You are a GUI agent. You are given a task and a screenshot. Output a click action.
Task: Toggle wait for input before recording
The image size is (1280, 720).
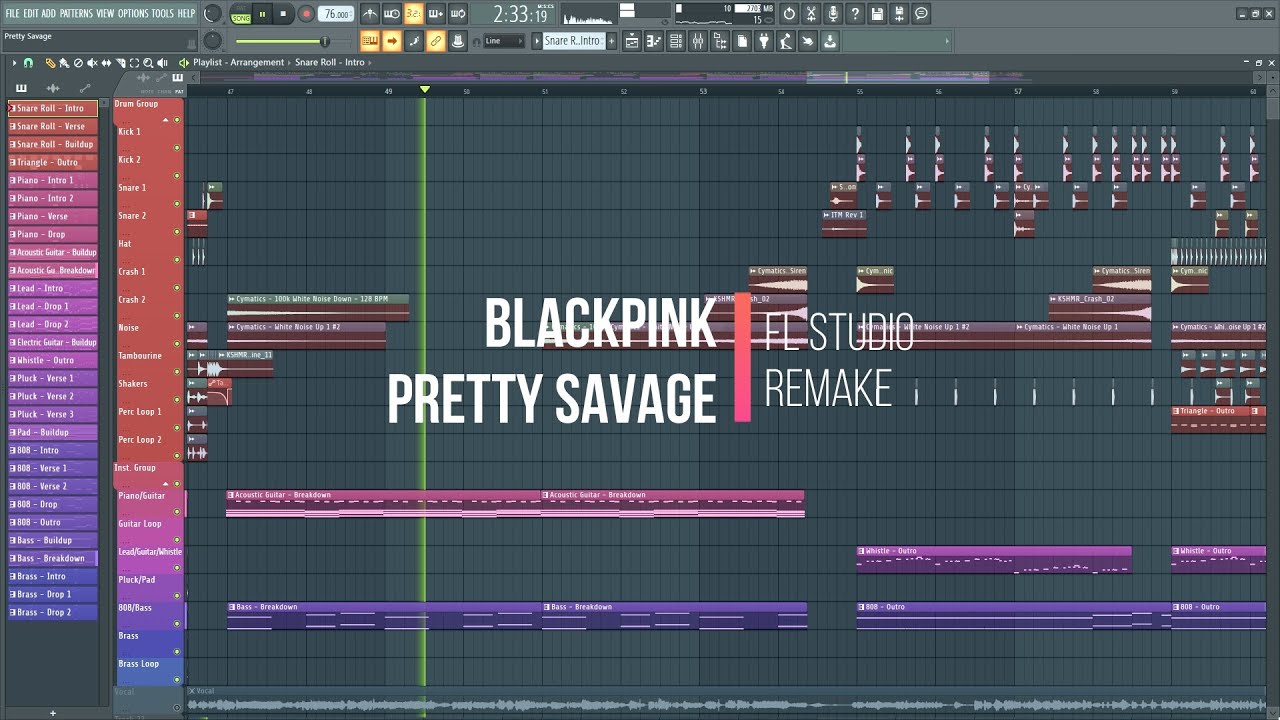point(392,14)
